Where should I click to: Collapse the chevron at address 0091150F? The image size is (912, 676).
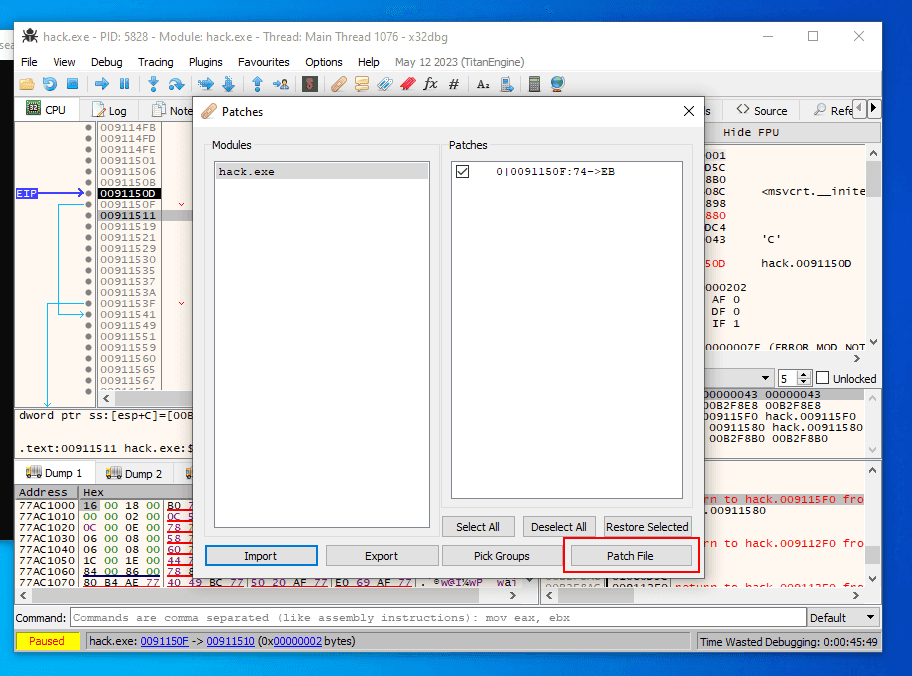[181, 204]
